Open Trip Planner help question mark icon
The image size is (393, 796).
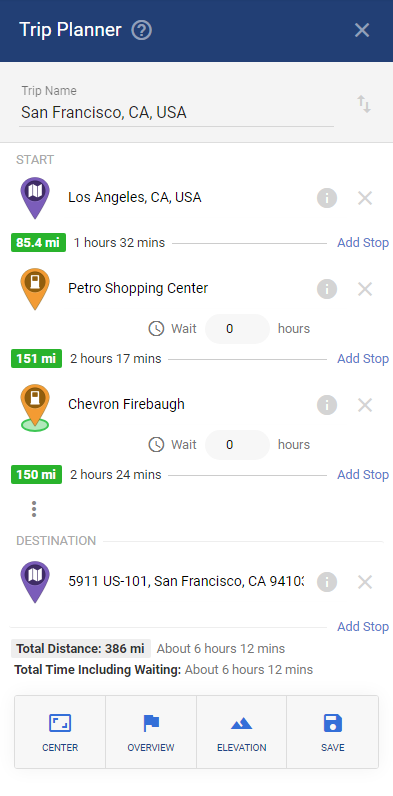[x=142, y=30]
